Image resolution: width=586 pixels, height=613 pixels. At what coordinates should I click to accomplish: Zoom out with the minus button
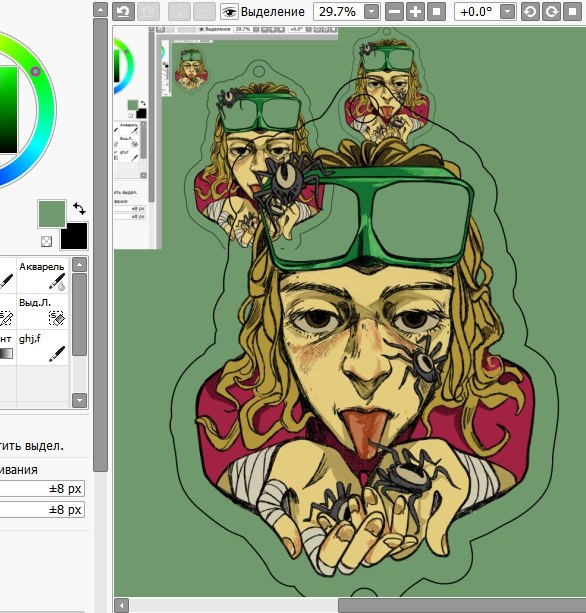click(x=394, y=11)
